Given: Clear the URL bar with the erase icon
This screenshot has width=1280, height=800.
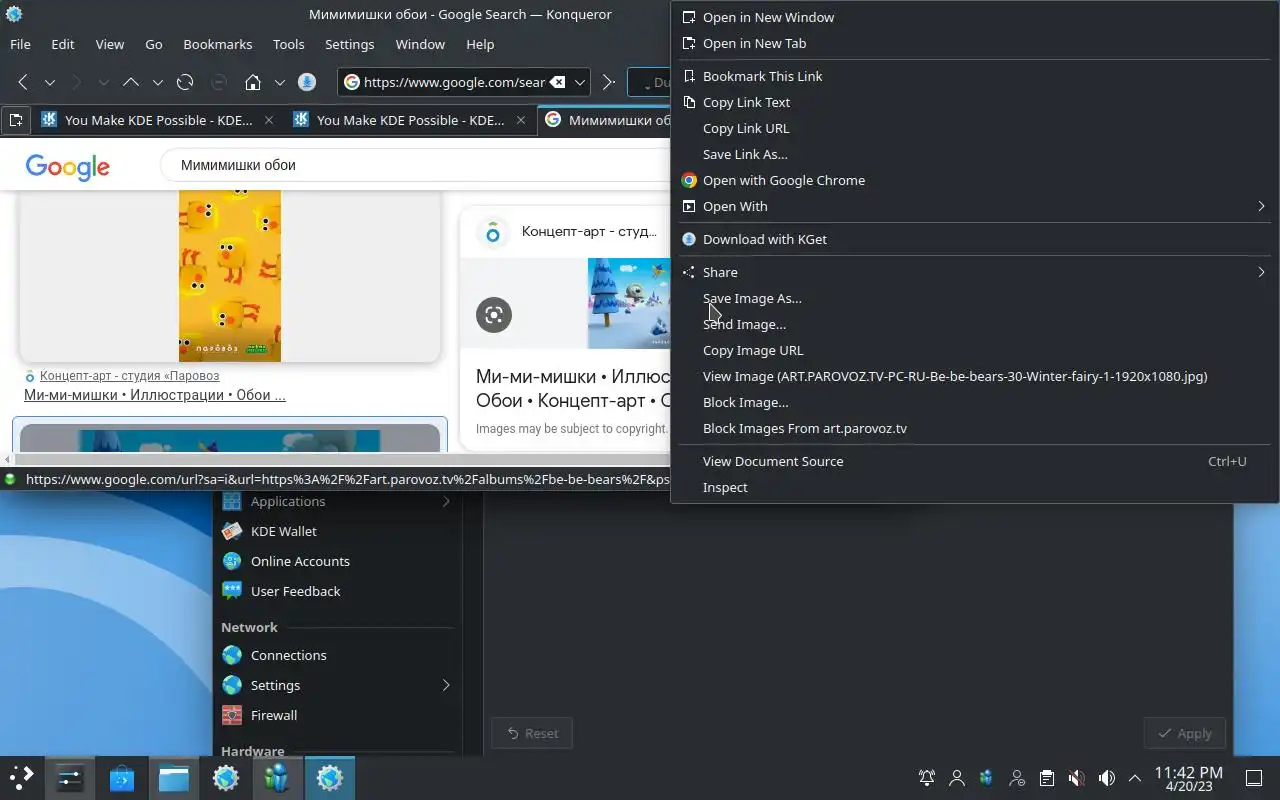Looking at the screenshot, I should pyautogui.click(x=558, y=82).
